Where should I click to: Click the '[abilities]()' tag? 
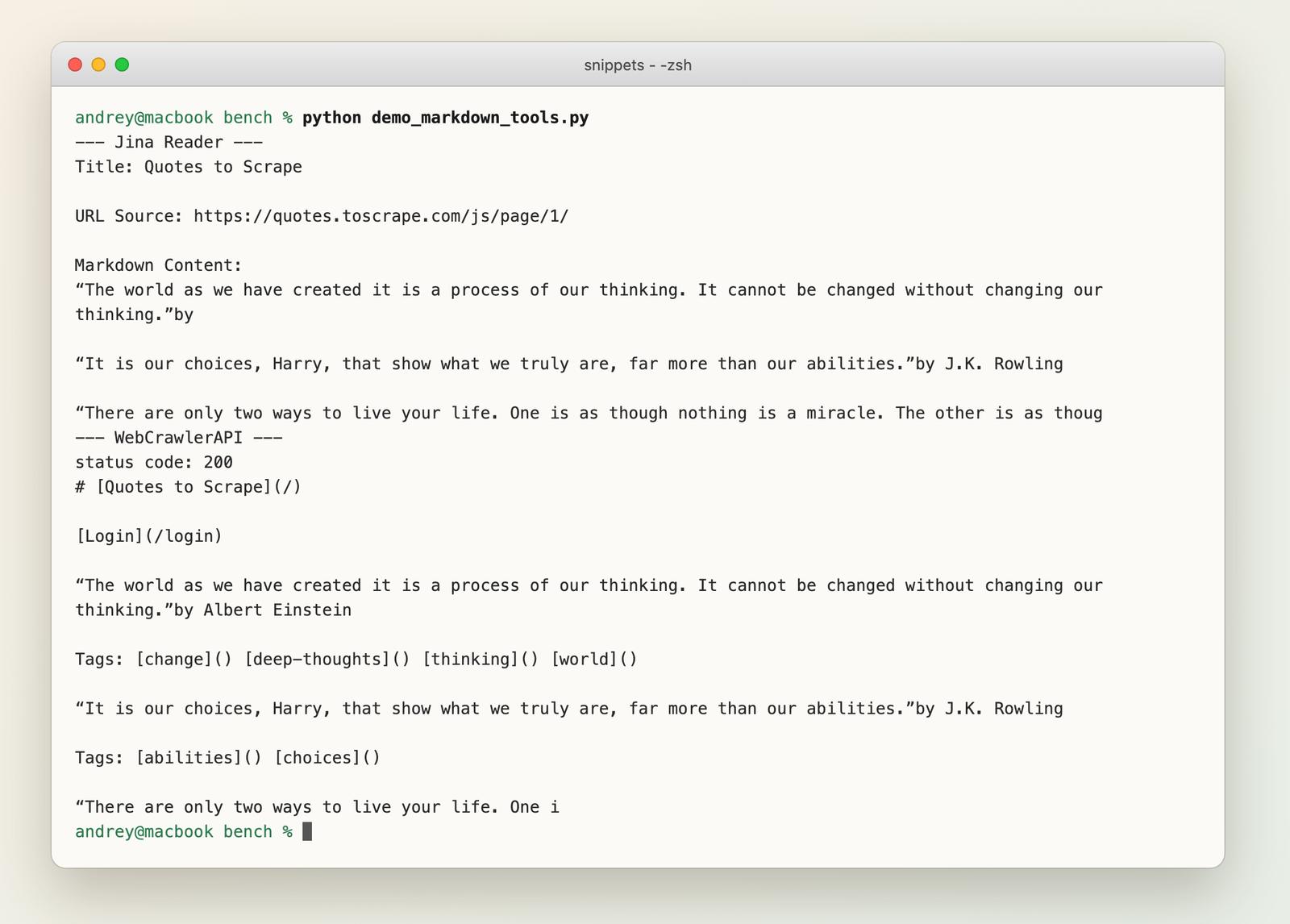(x=199, y=758)
